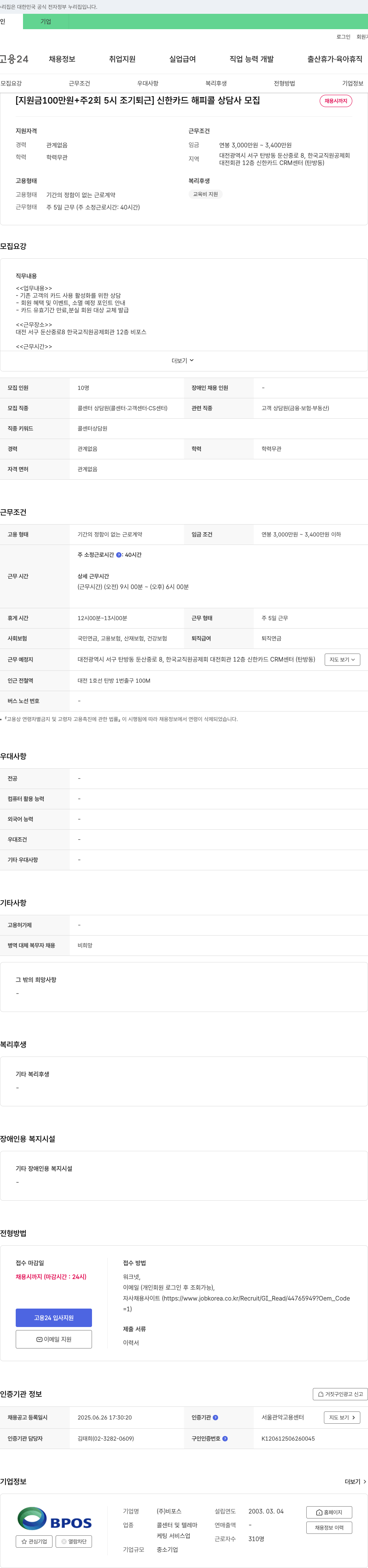Open the 실업급여 main menu
368x1568 pixels.
[182, 59]
